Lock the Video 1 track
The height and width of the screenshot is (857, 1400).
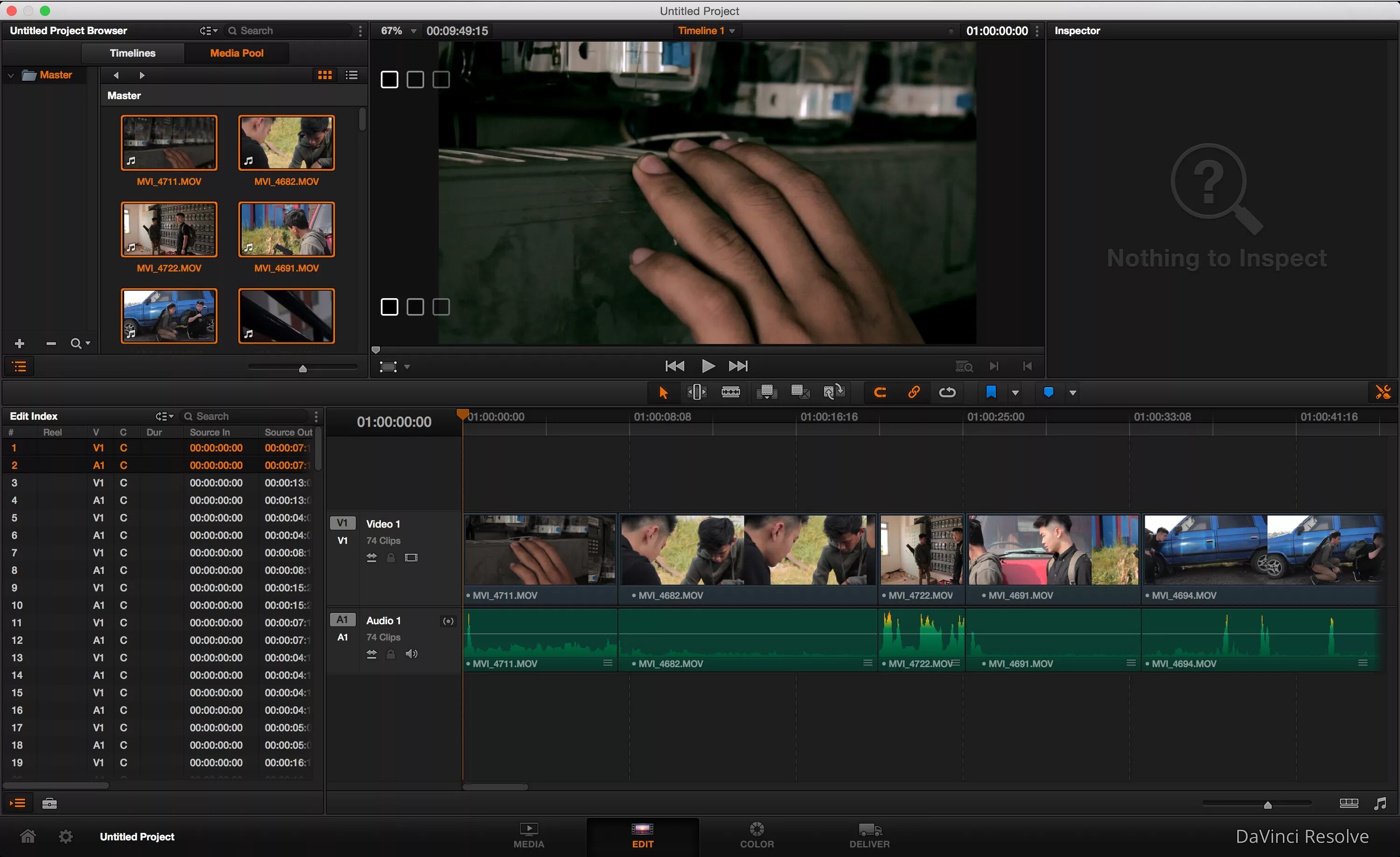click(391, 557)
